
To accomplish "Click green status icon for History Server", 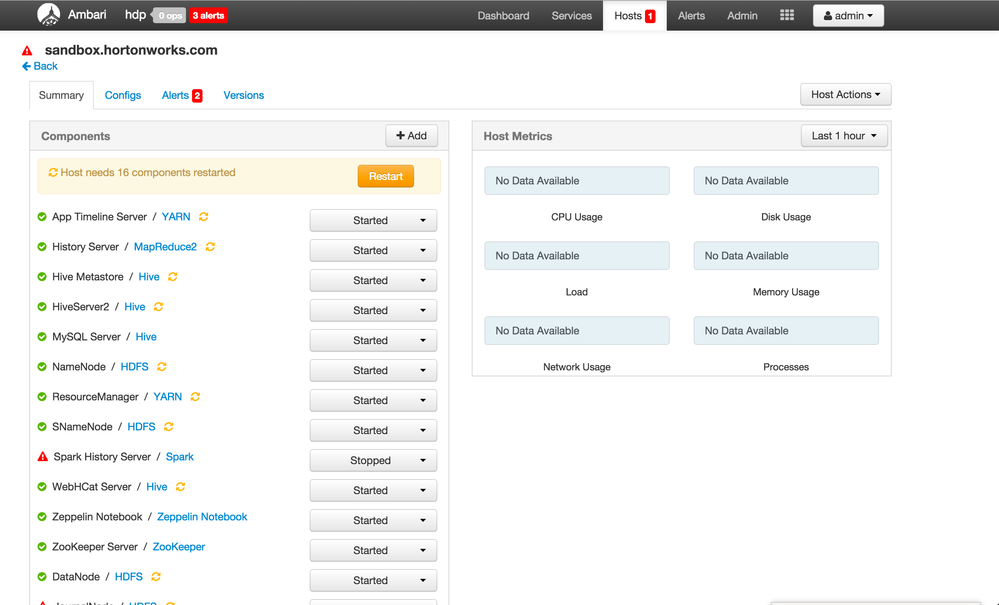I will [x=42, y=246].
